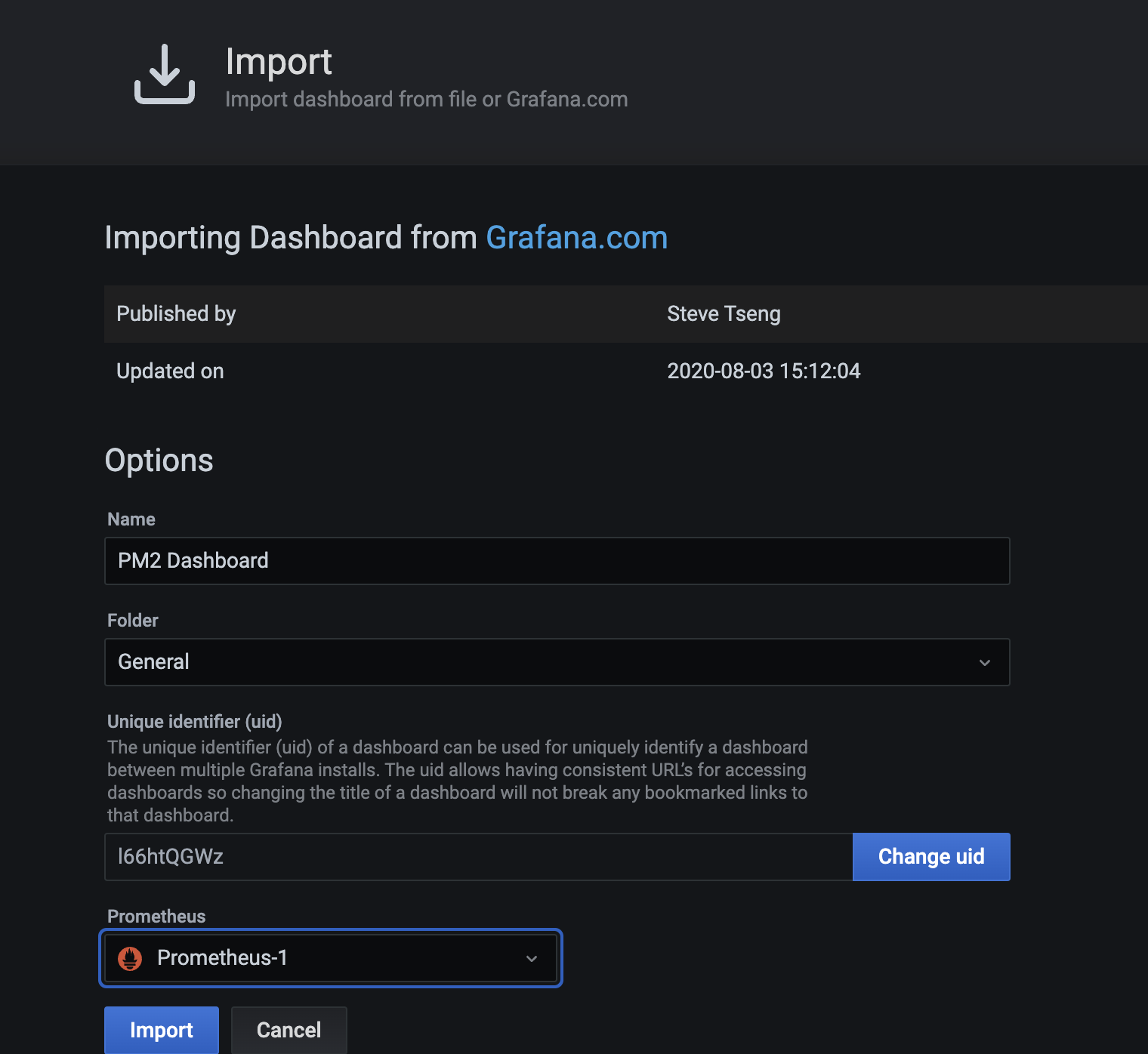Click the Name field label
Screen dimensions: 1148x1054
tap(131, 519)
